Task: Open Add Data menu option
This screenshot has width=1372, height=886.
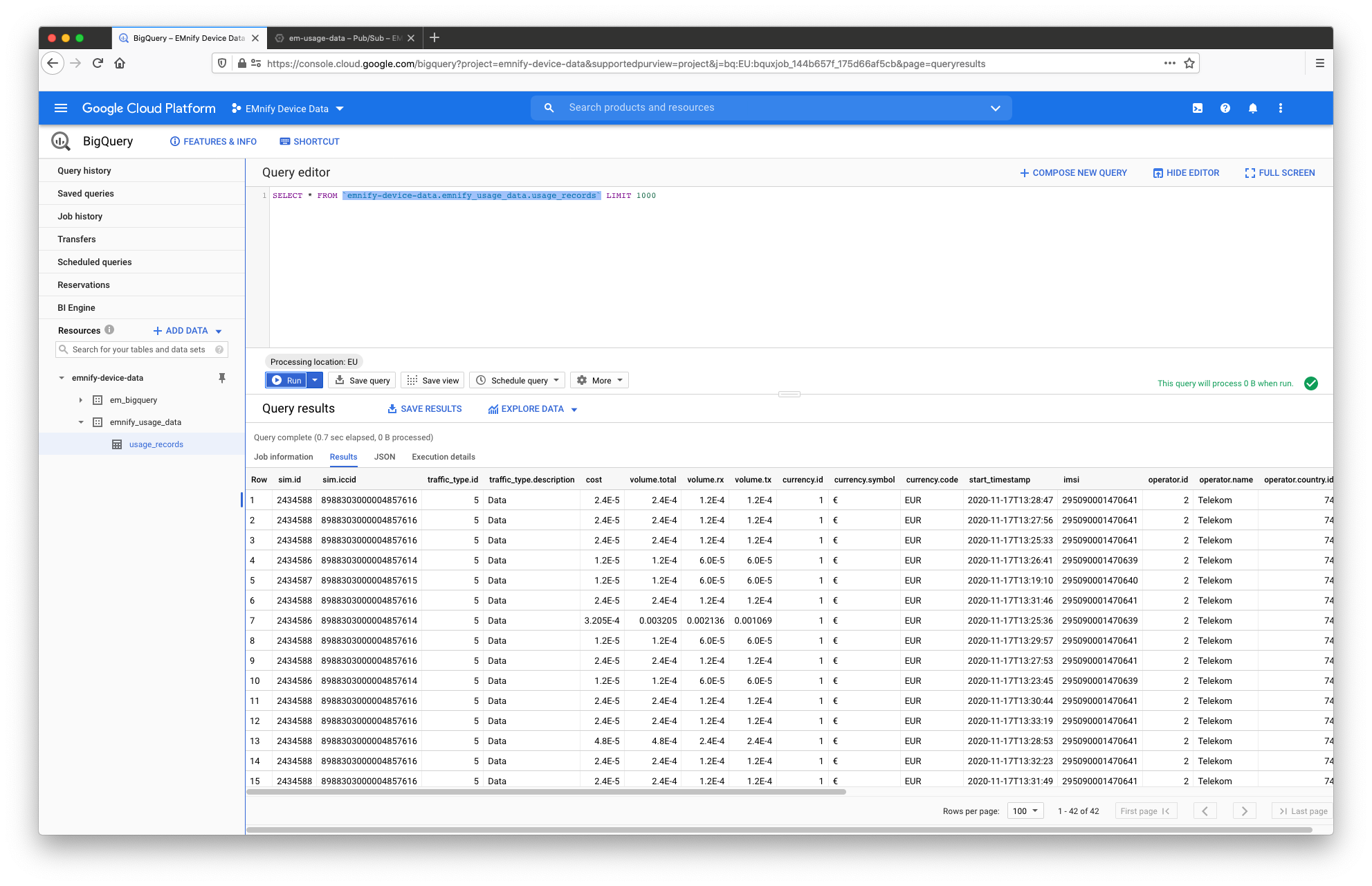Action: [x=189, y=330]
